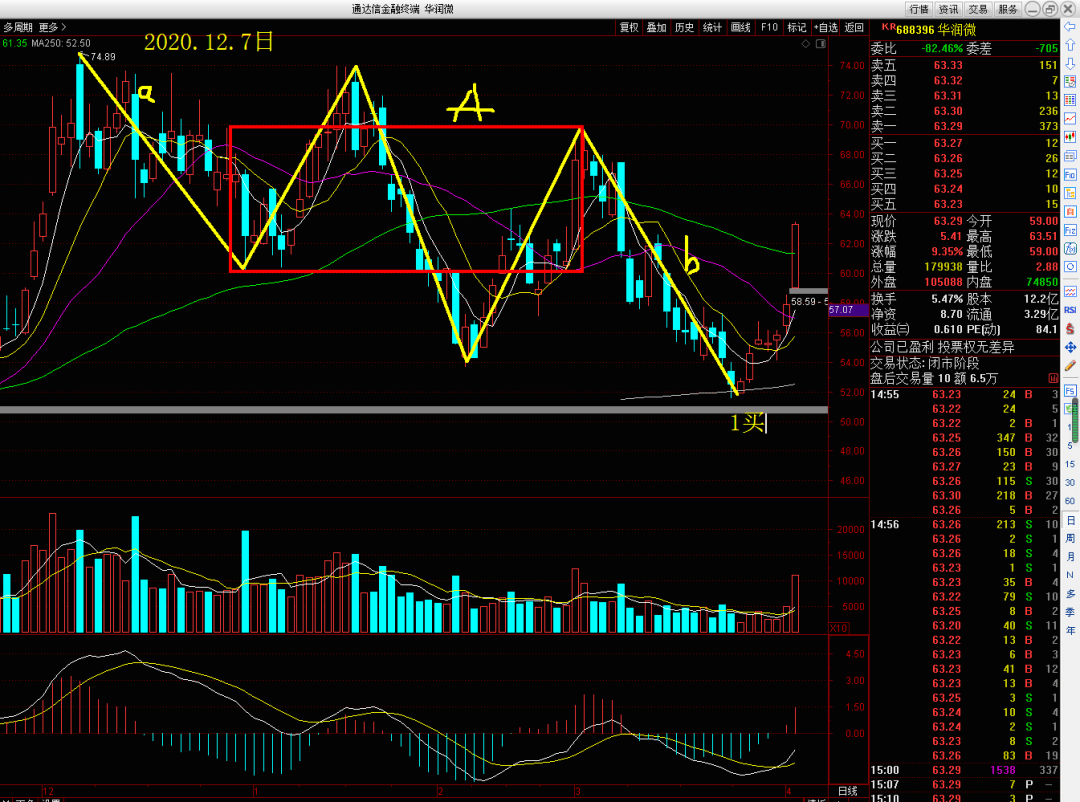Click the 历史 history button
1080x802 pixels.
[684, 28]
